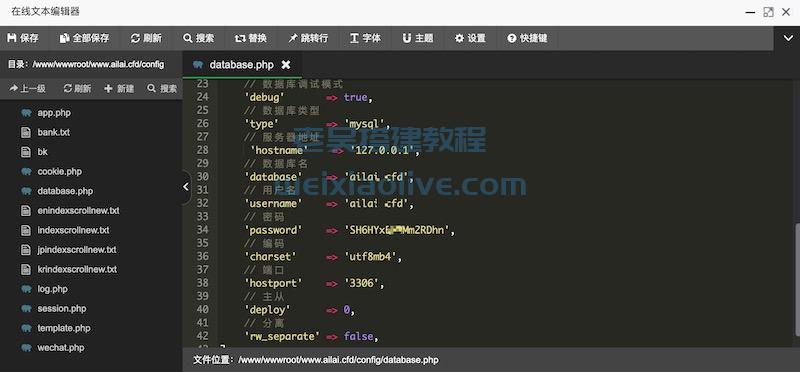Screen dimensions: 800x372
Task: Collapse the file sidebar with the arrow handle
Action: click(x=186, y=187)
